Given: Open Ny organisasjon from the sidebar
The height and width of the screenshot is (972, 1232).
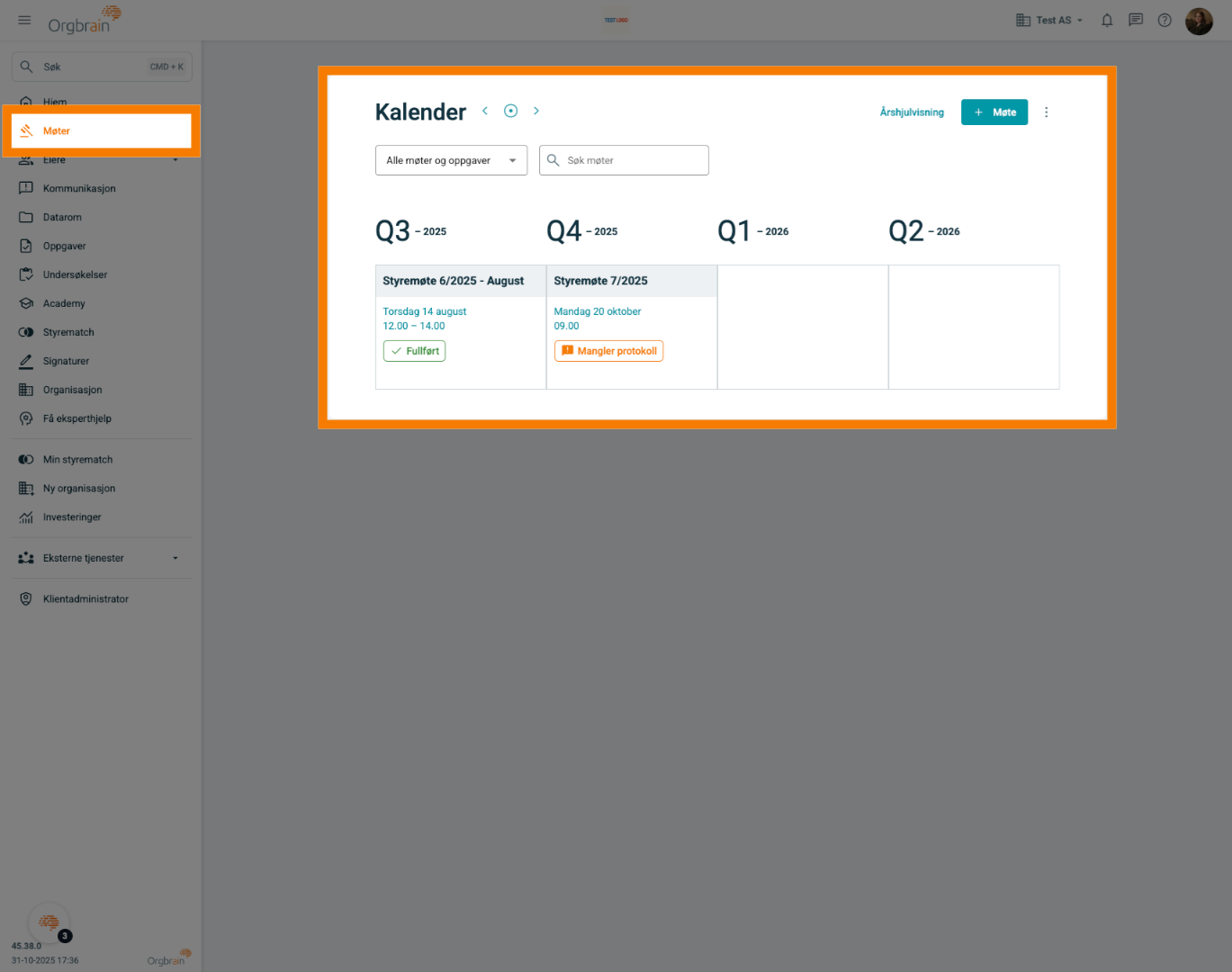Looking at the screenshot, I should pyautogui.click(x=101, y=489).
